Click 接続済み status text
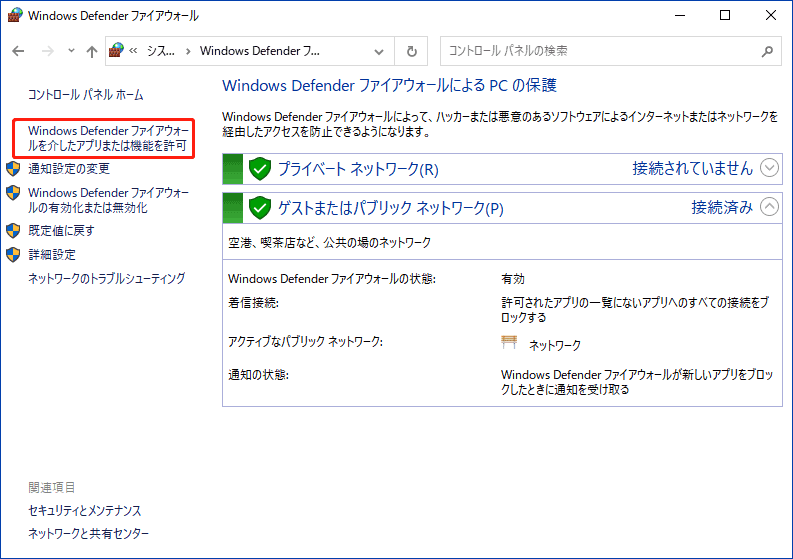This screenshot has width=793, height=559. click(722, 207)
